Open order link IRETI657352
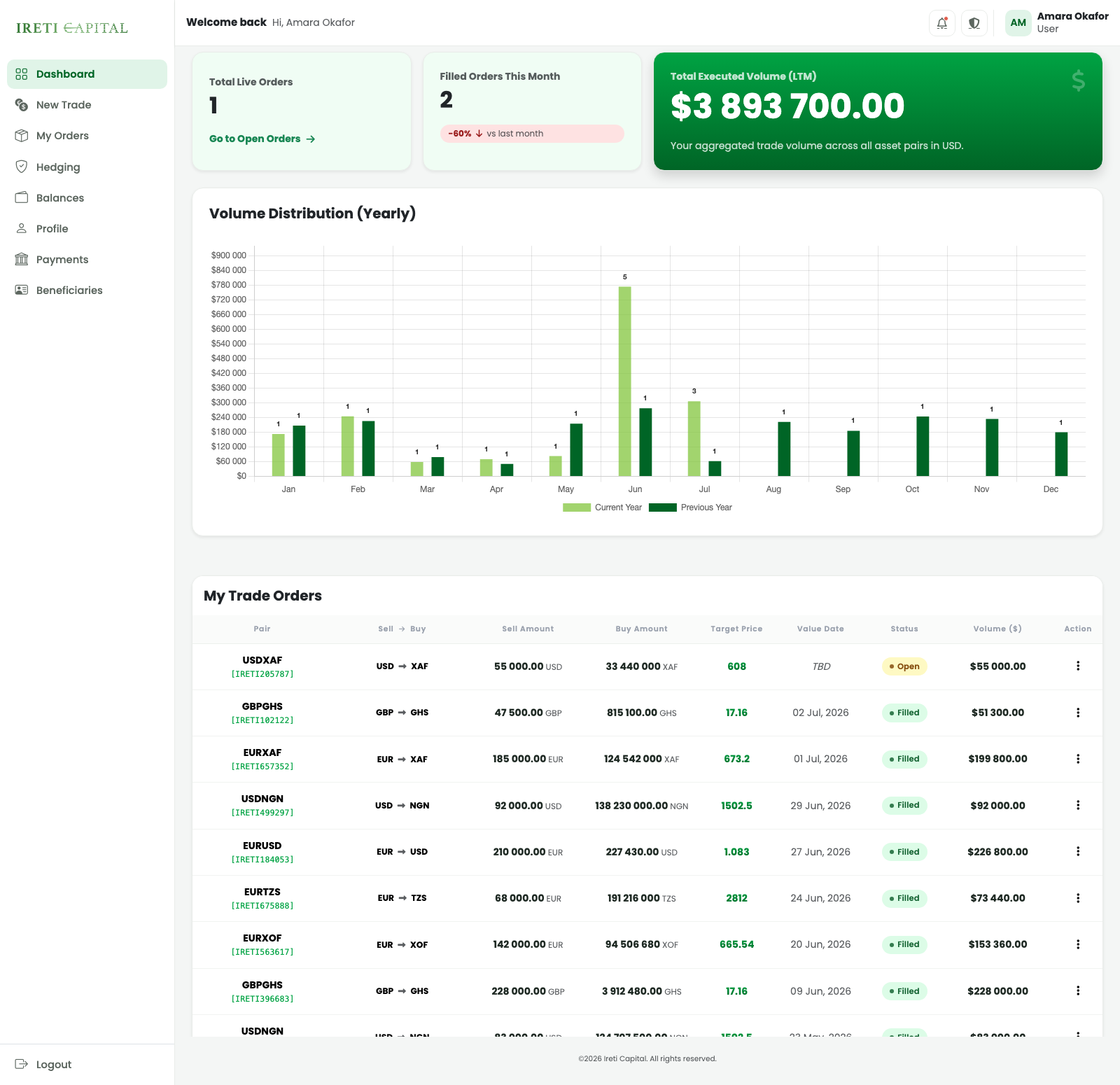This screenshot has width=1120, height=1085. pyautogui.click(x=262, y=766)
